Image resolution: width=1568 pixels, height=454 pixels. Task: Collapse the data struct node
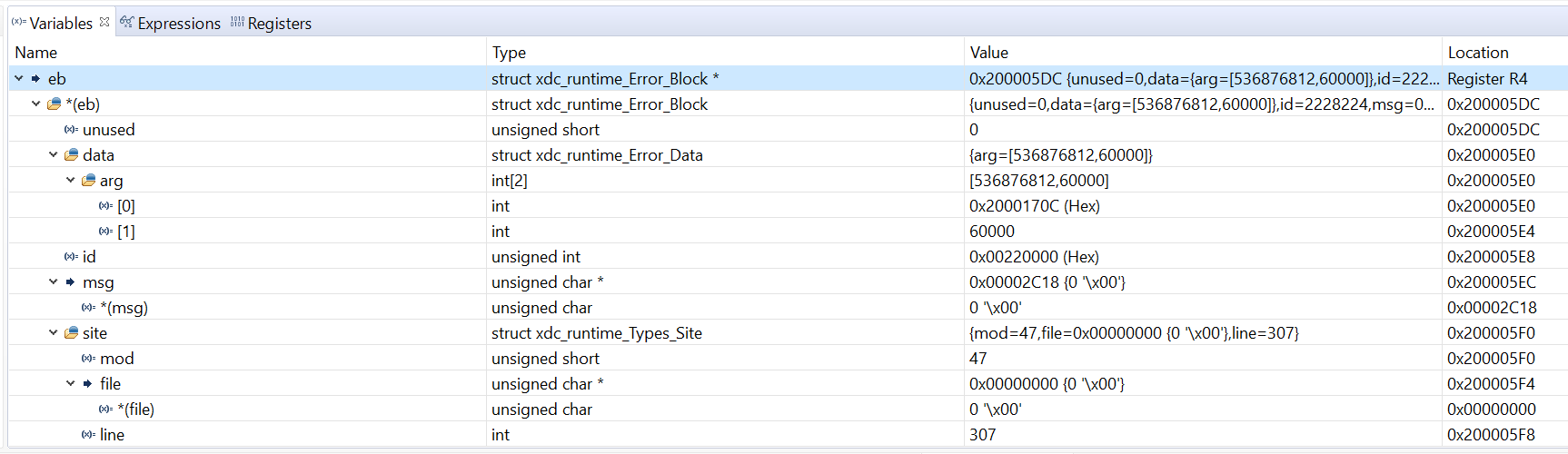click(x=54, y=155)
